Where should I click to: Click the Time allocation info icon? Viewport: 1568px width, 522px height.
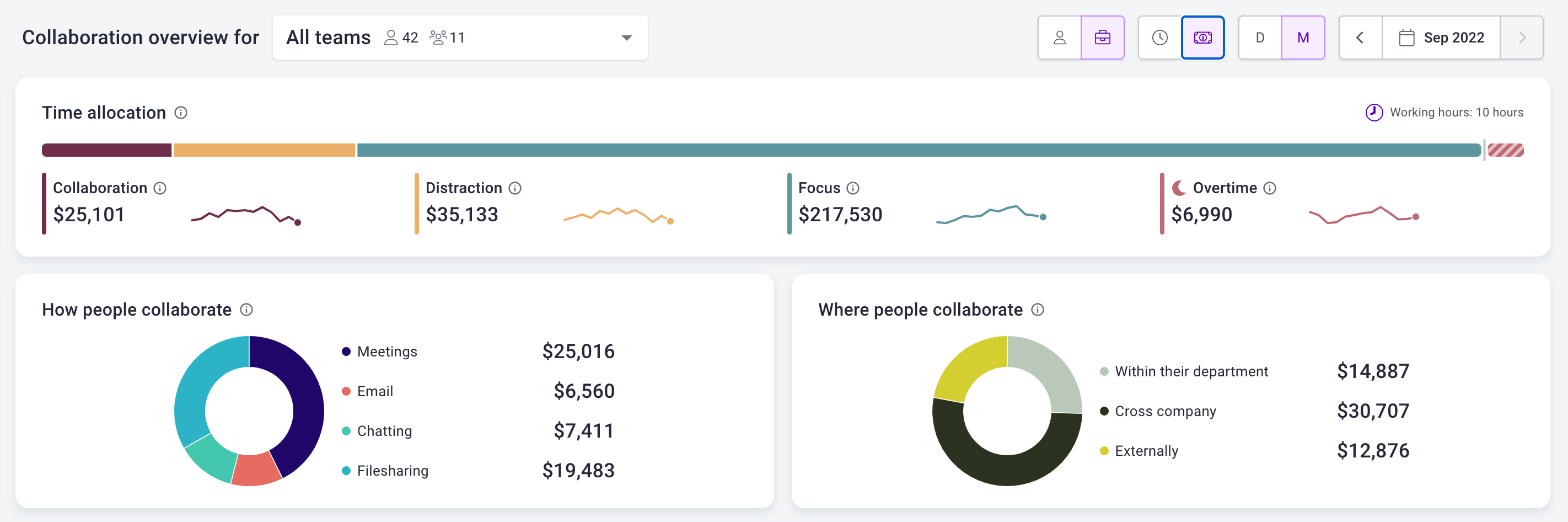click(x=181, y=113)
